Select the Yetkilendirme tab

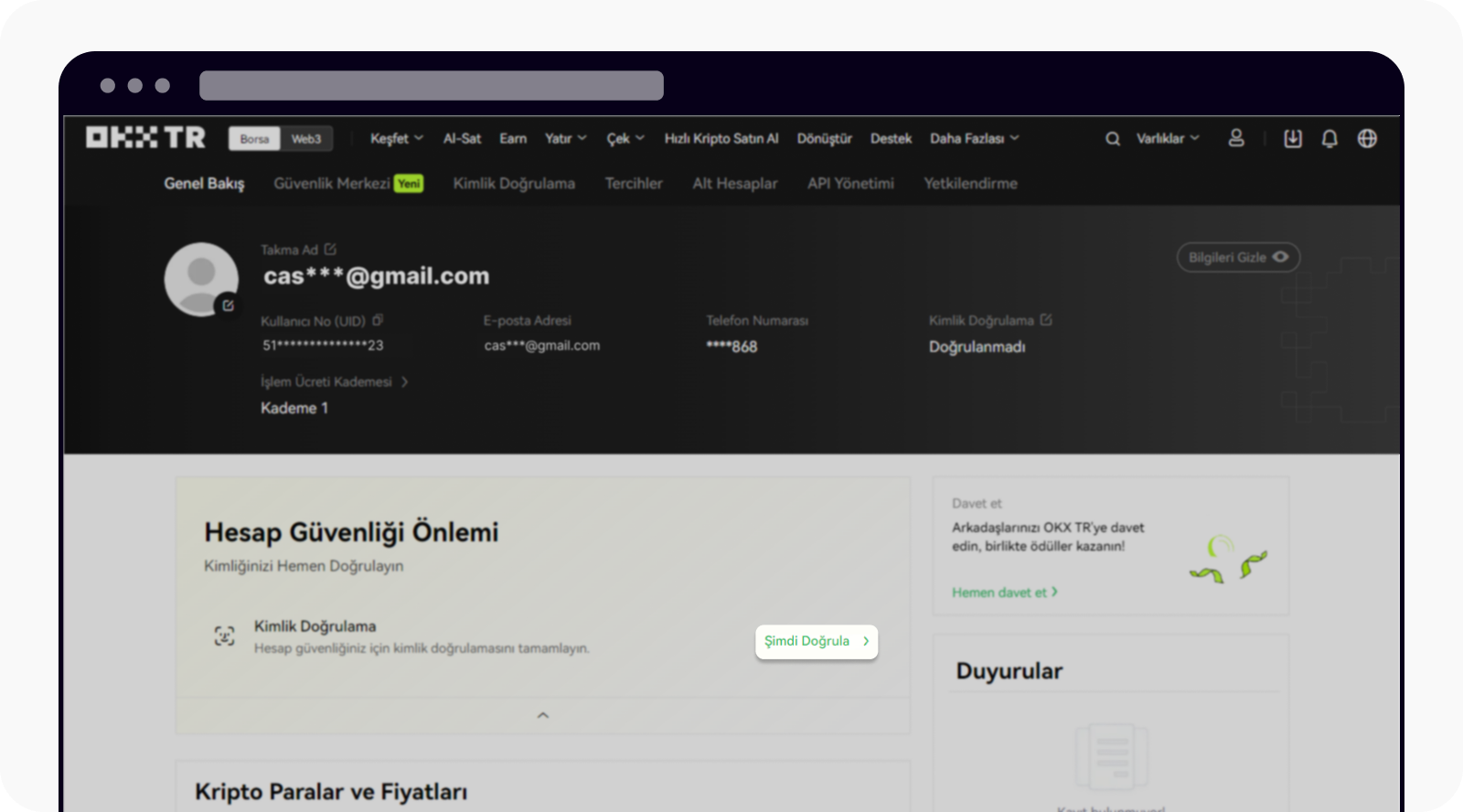pos(970,183)
